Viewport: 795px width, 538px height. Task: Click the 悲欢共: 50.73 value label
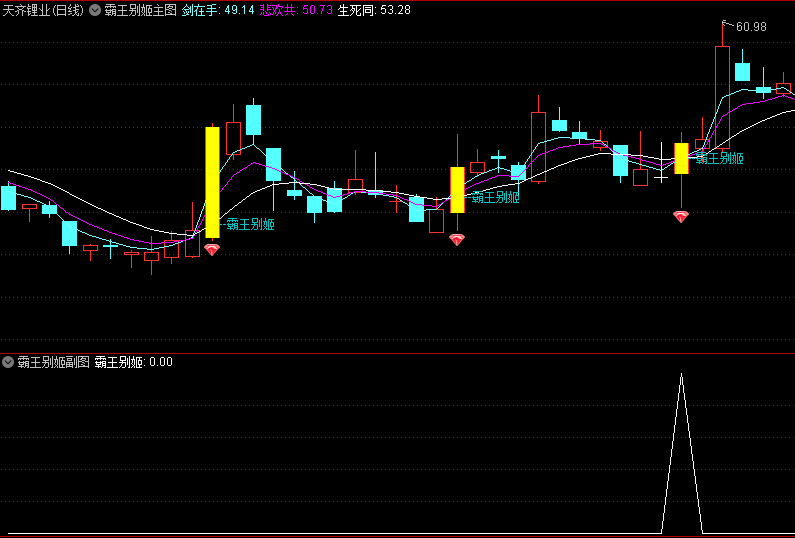pos(296,10)
